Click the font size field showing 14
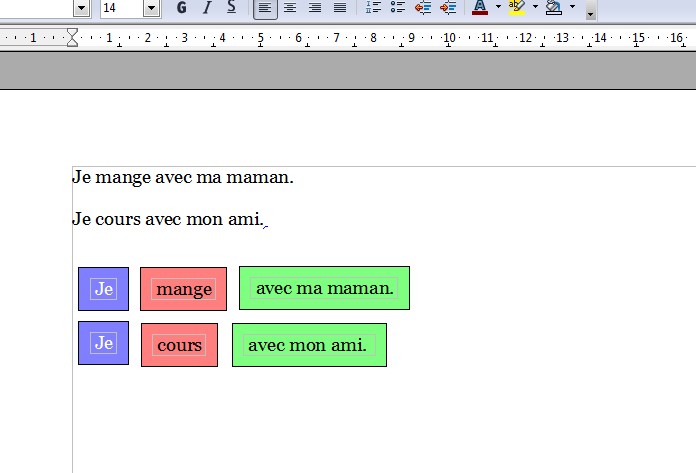Screen dimensions: 696x473 click(121, 8)
